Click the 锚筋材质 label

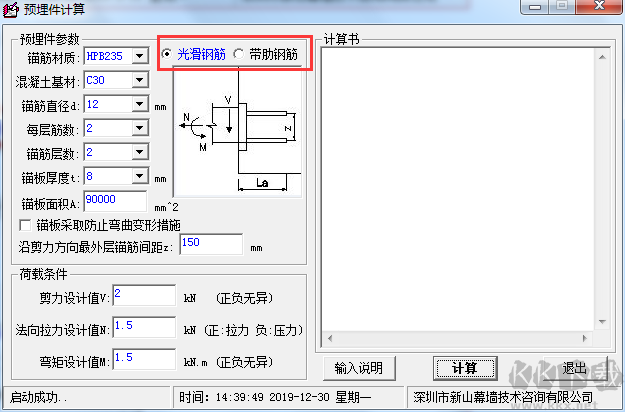click(53, 58)
